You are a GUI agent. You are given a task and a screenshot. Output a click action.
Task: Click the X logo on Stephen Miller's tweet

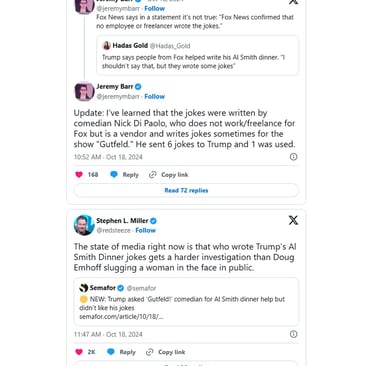coord(293,220)
